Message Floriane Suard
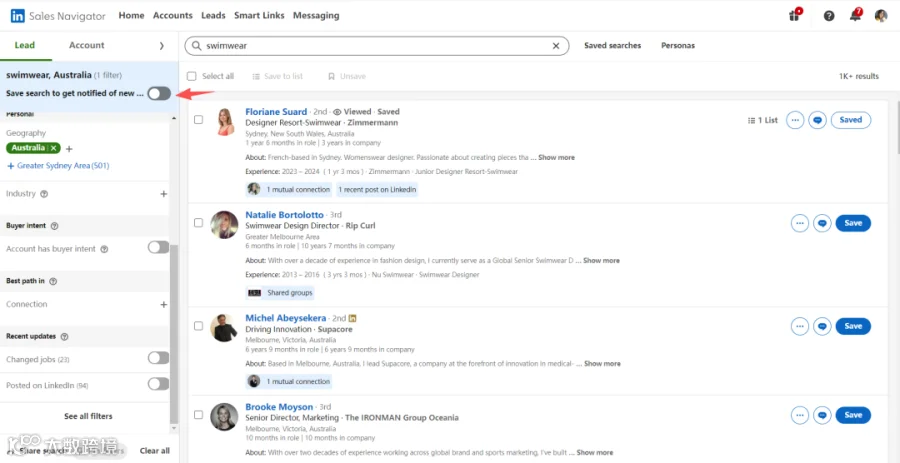The image size is (900, 463). click(817, 120)
